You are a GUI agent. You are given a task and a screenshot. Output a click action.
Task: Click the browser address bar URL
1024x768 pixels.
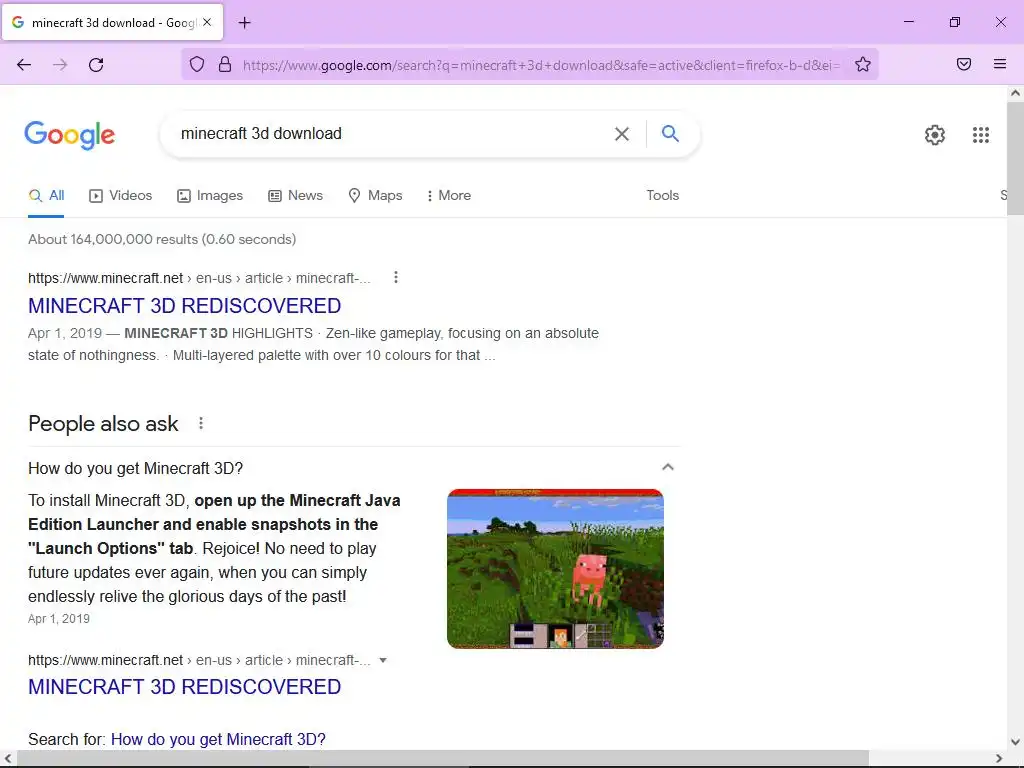[x=541, y=65]
